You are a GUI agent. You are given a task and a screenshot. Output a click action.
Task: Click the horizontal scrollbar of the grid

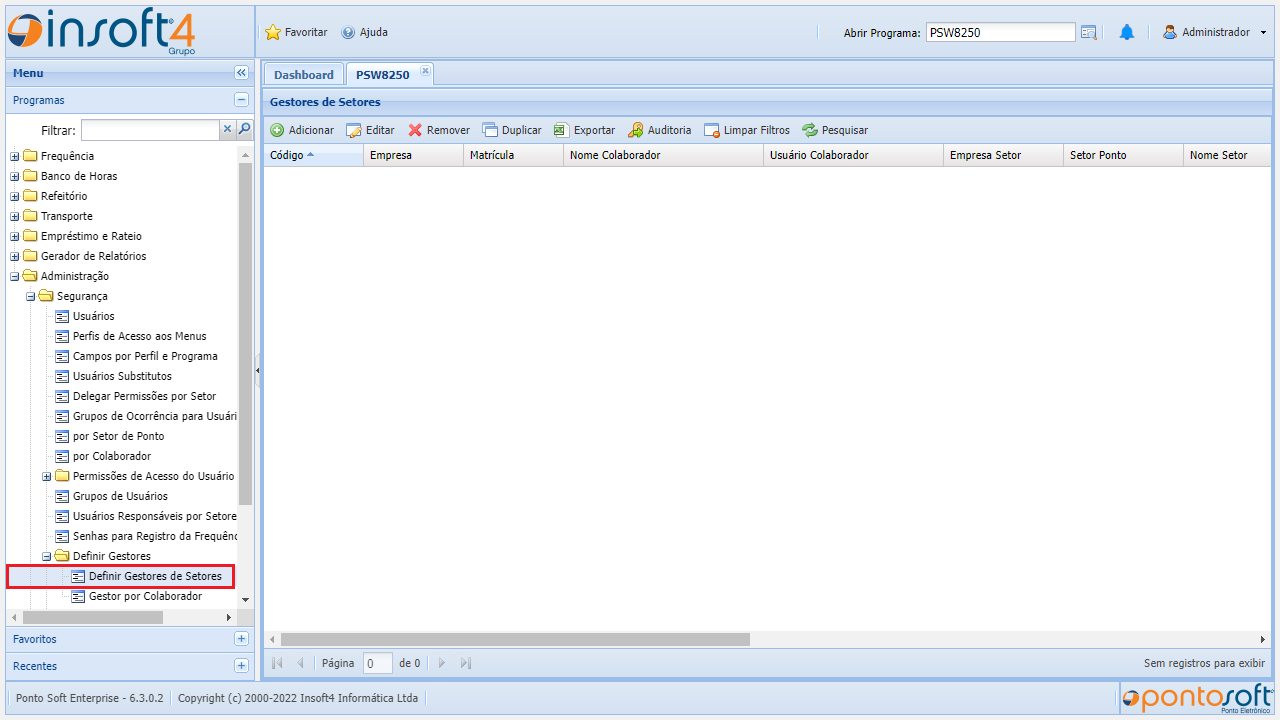click(x=515, y=639)
